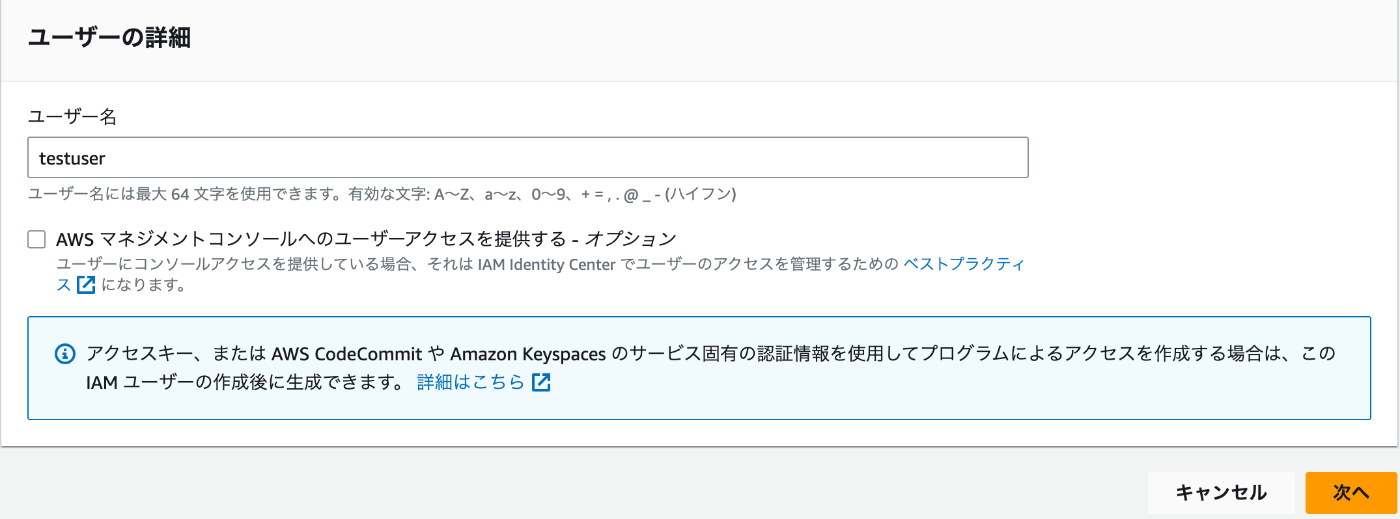Click the external link icon after 詳細はこちら
Image resolution: width=1400 pixels, height=519 pixels.
(x=541, y=382)
